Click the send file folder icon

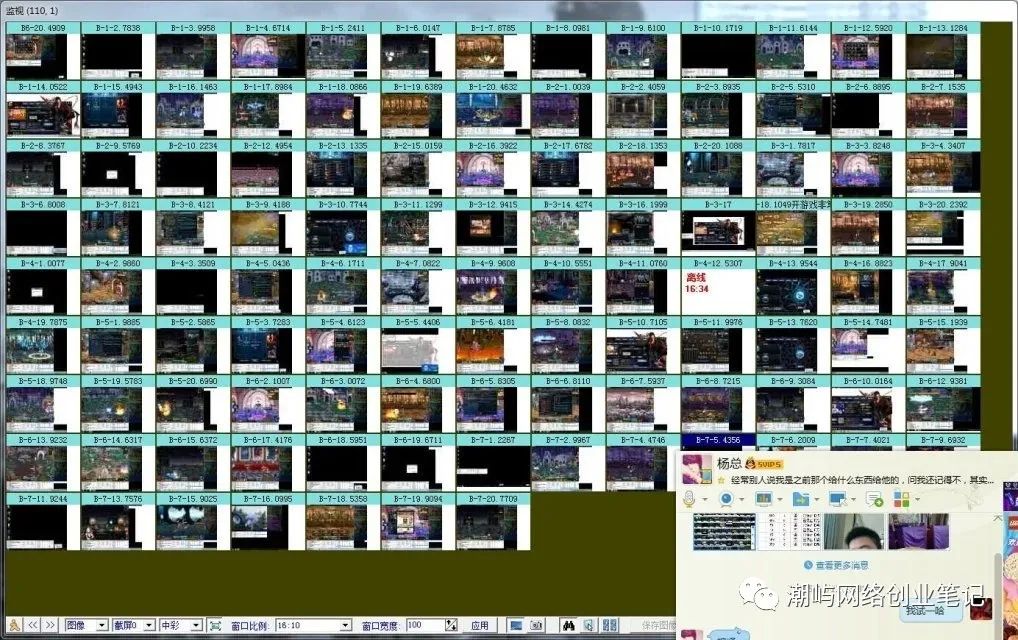800,498
